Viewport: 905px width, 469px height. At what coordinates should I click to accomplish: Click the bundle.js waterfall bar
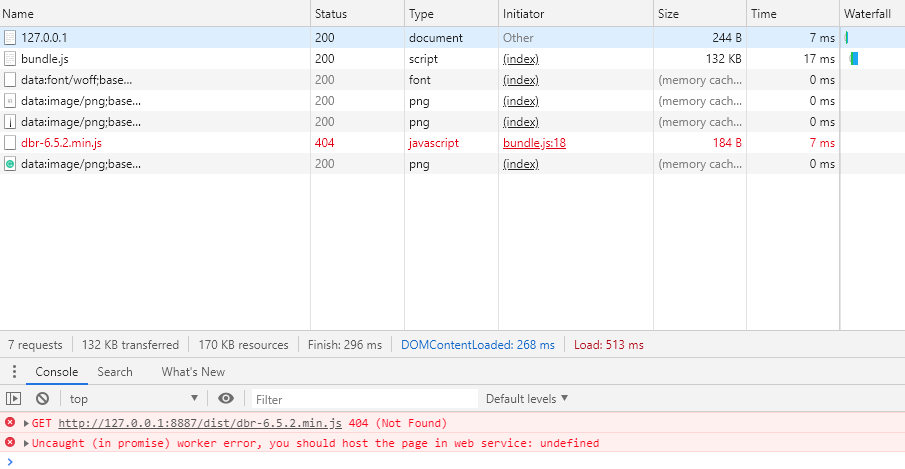coord(854,59)
